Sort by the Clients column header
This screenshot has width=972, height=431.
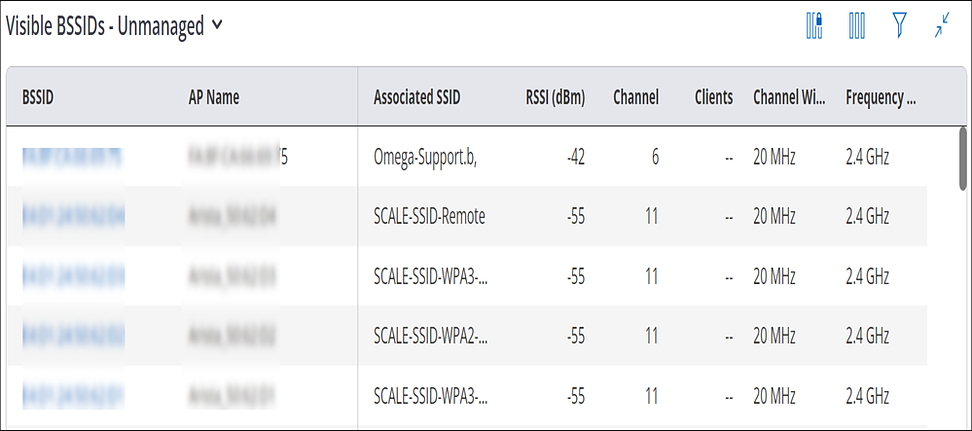point(714,97)
